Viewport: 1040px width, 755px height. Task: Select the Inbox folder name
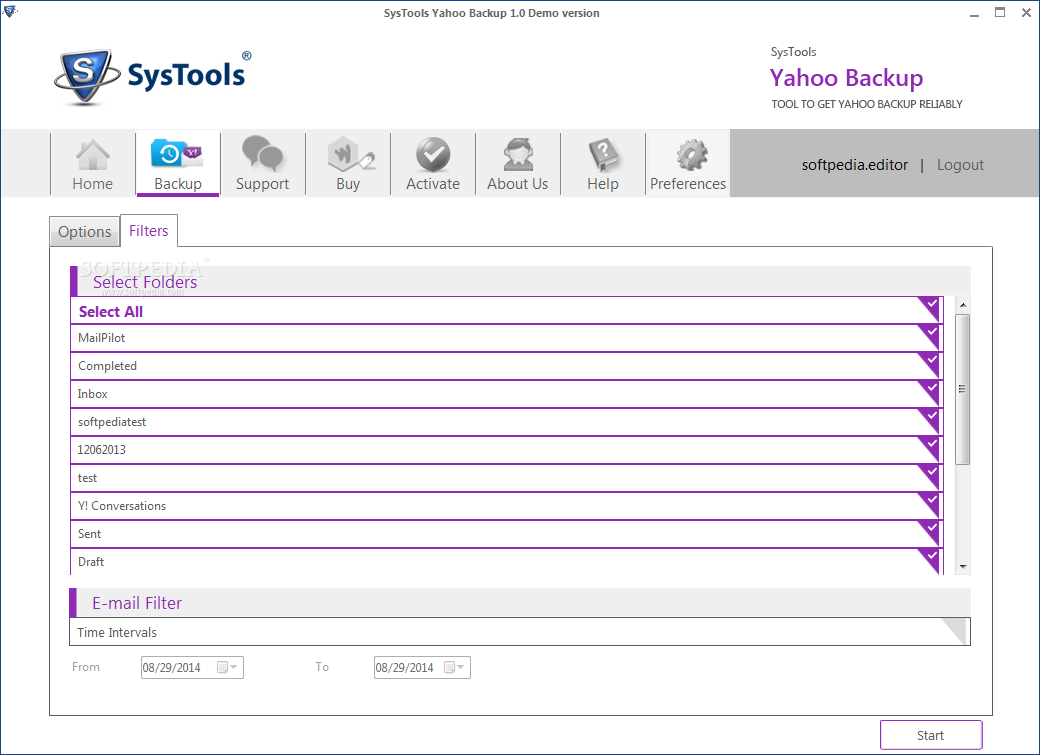click(92, 394)
